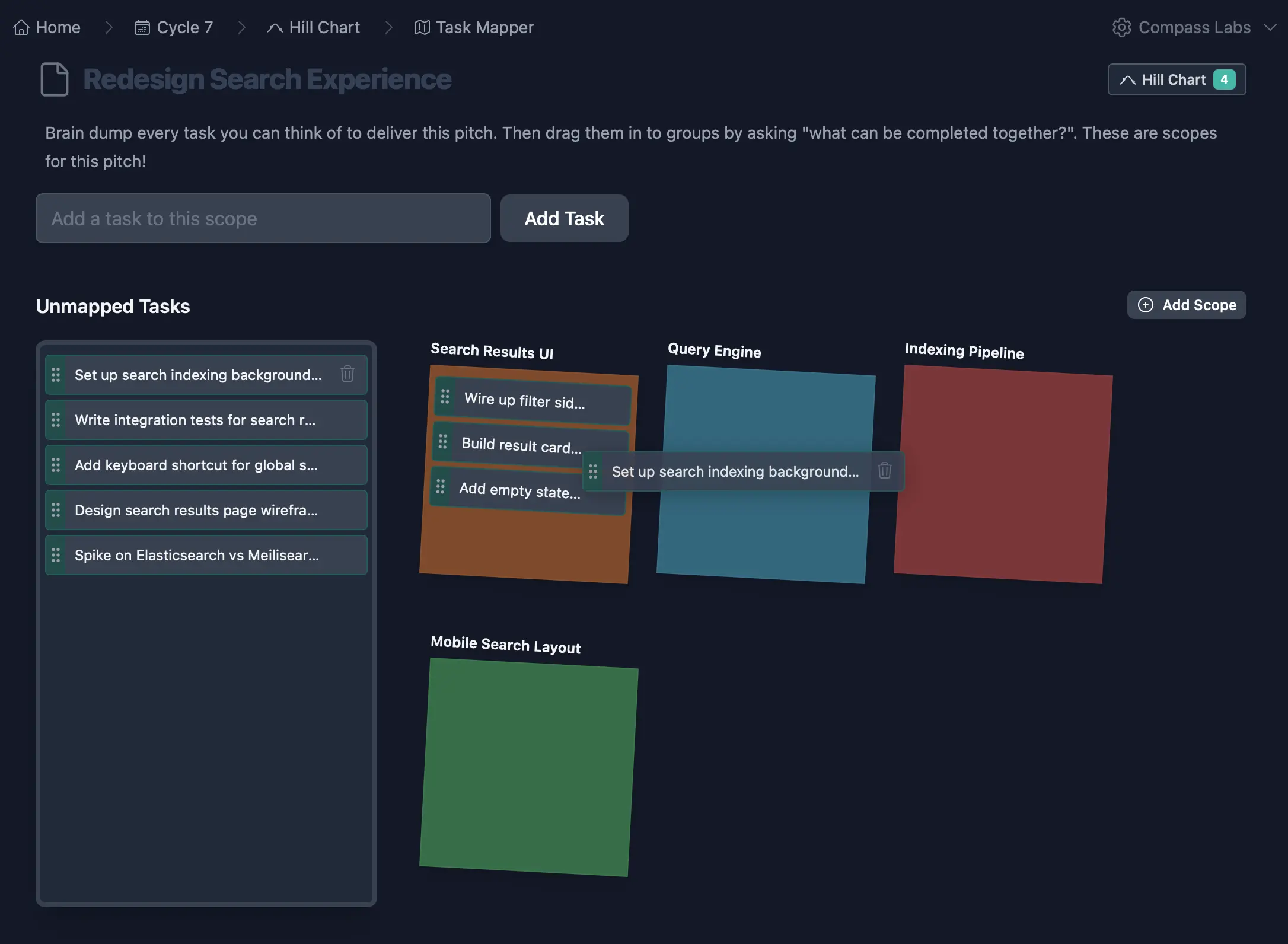Image resolution: width=1288 pixels, height=944 pixels.
Task: Click the drag handle on the Elasticsearch spike task
Action: pos(56,556)
